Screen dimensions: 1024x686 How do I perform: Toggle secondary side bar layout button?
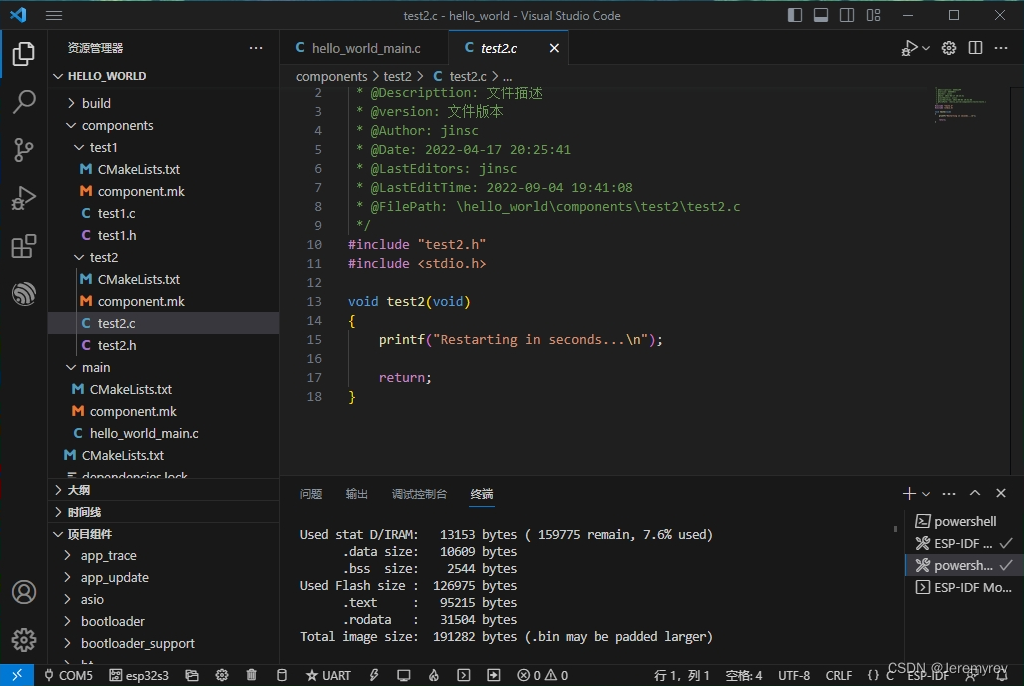[x=847, y=15]
